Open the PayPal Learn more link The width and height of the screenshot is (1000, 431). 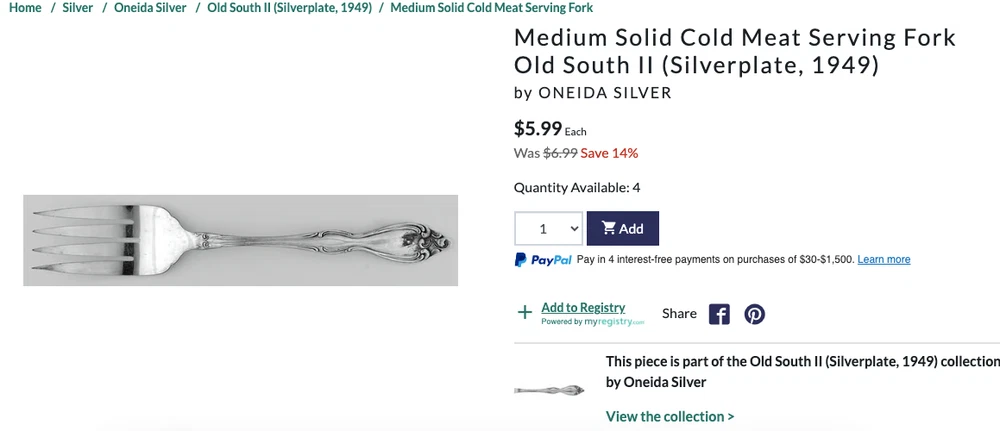pos(884,260)
